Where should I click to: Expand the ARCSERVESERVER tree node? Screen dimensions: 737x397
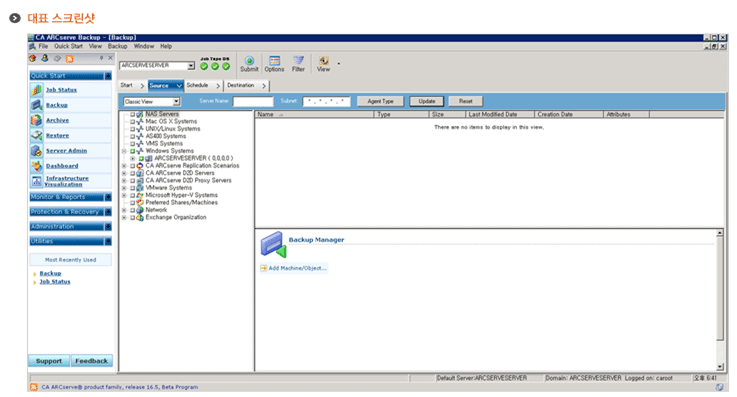133,158
